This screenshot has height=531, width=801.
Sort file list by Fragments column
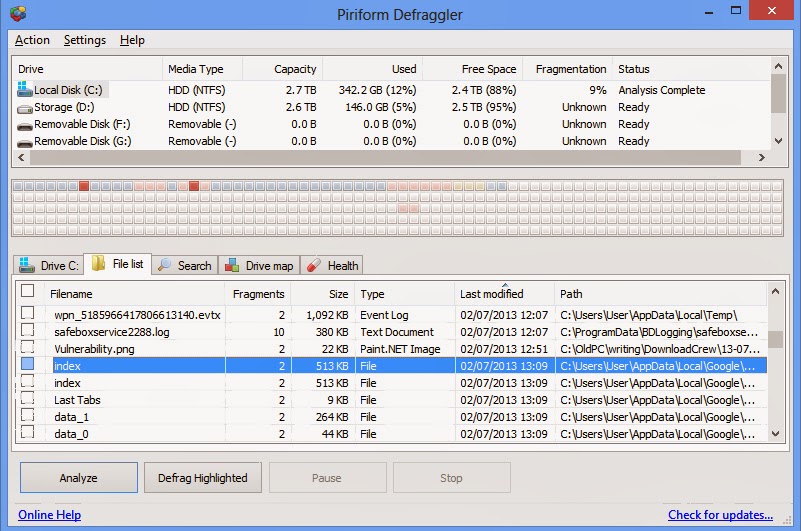tap(258, 294)
